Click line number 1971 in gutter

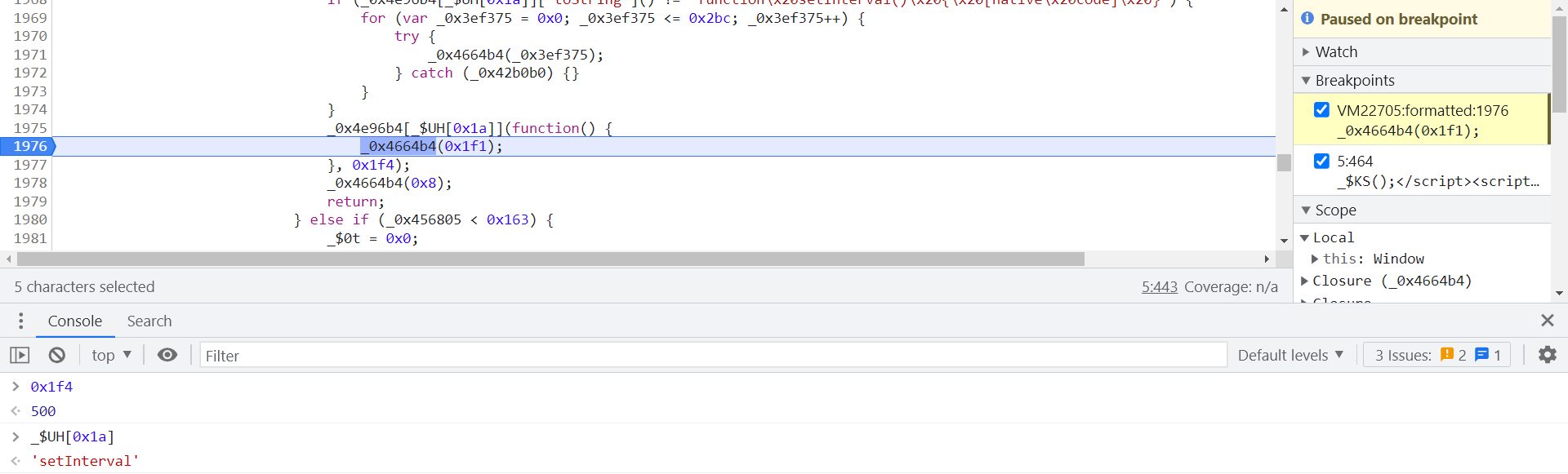pyautogui.click(x=30, y=55)
